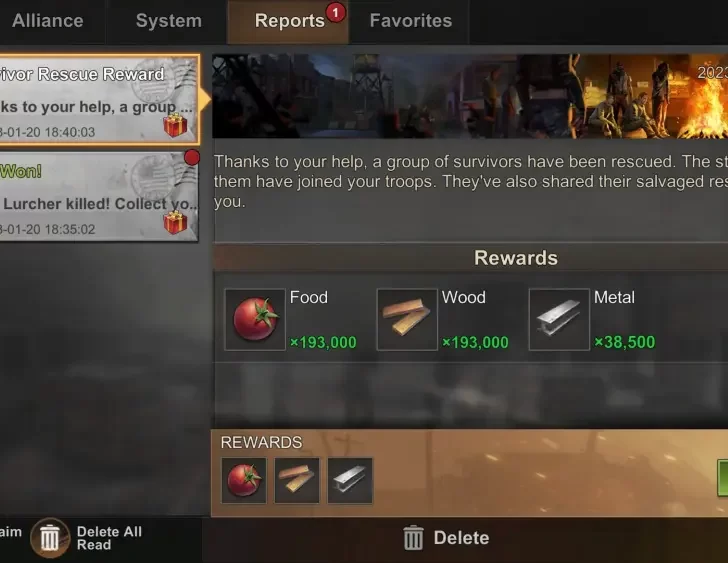Click the Metal beam reward icon
Screen dimensions: 728x563
[x=559, y=319]
